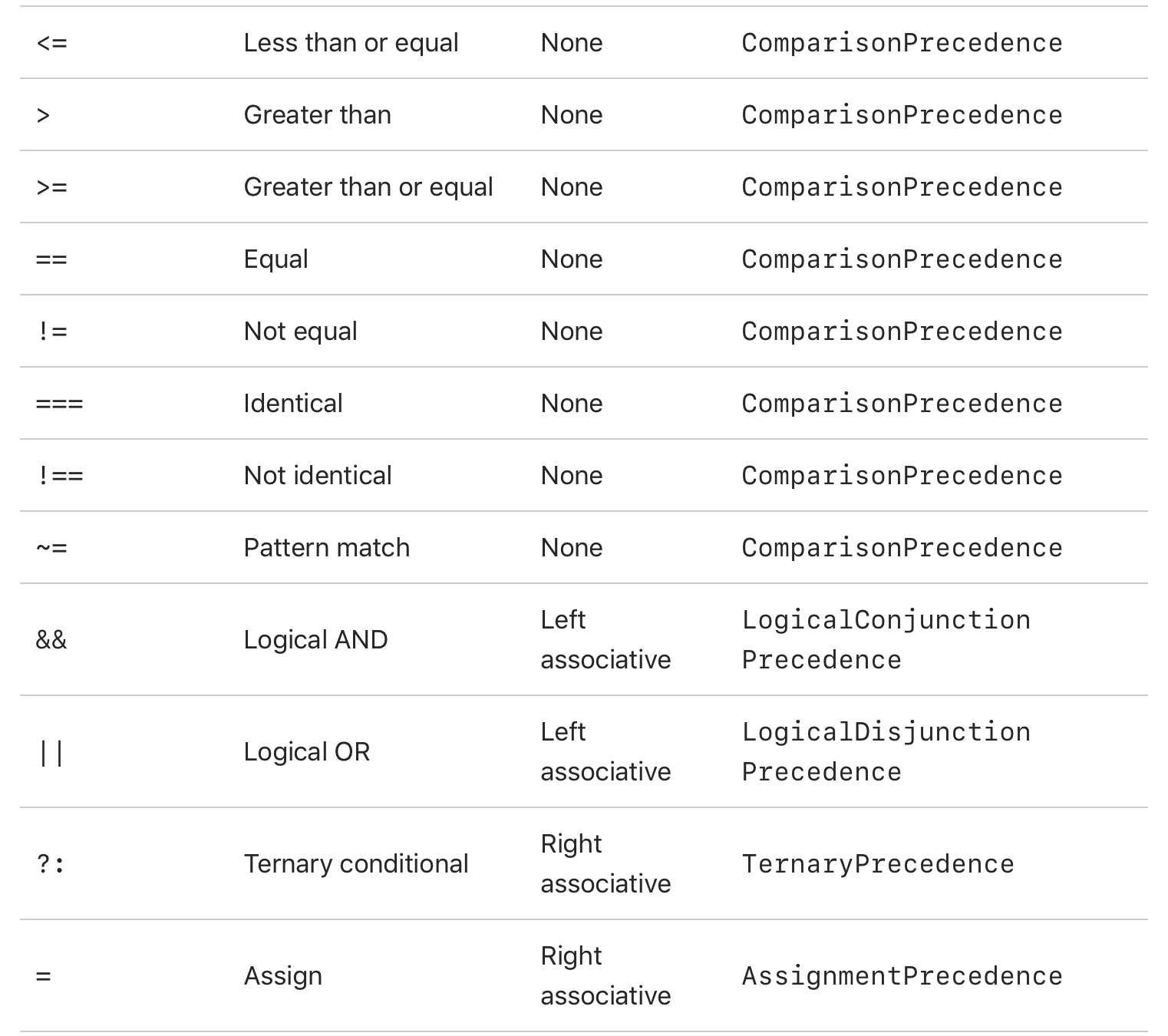Click the != operator symbol
1168x1036 pixels.
51,332
